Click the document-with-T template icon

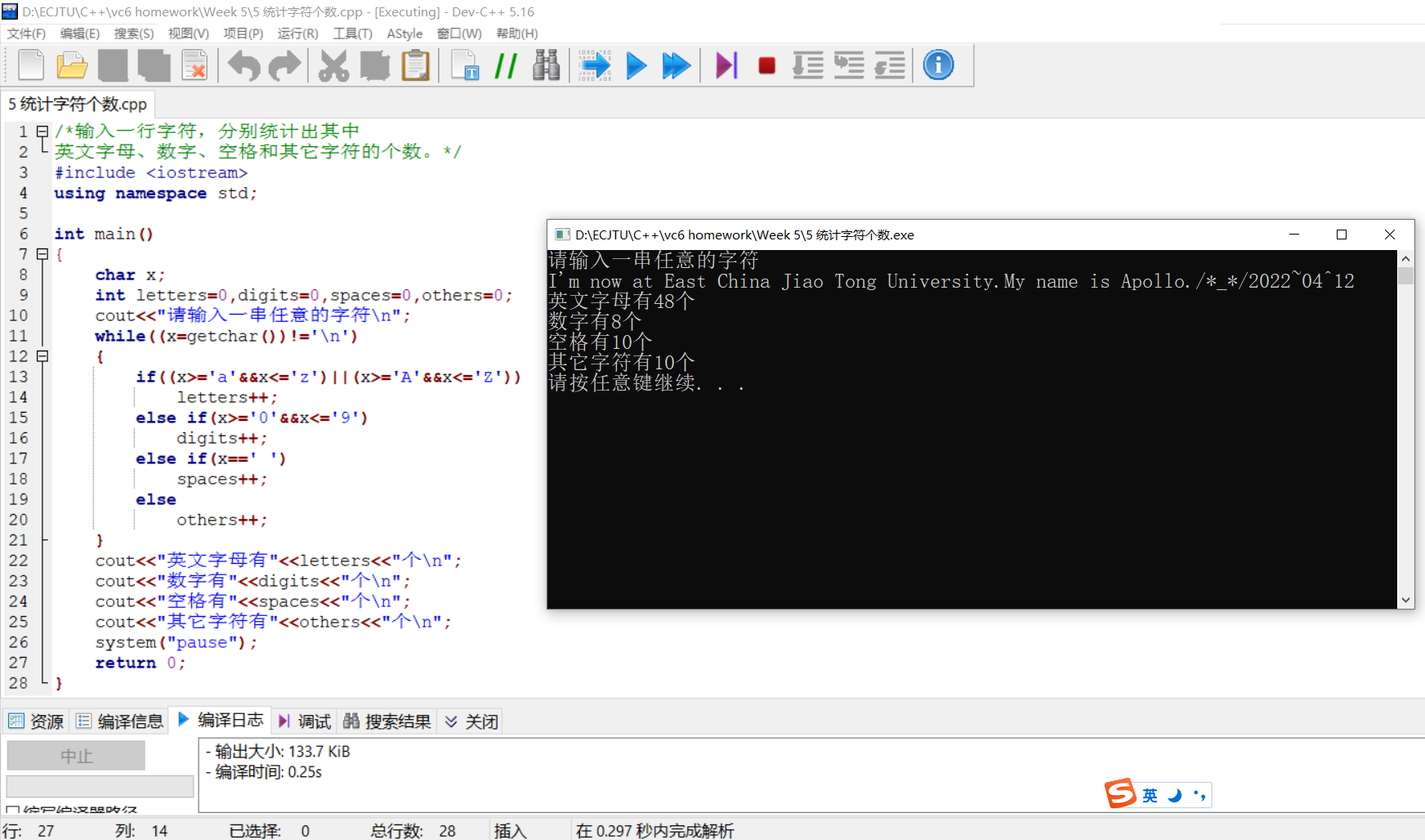[465, 65]
